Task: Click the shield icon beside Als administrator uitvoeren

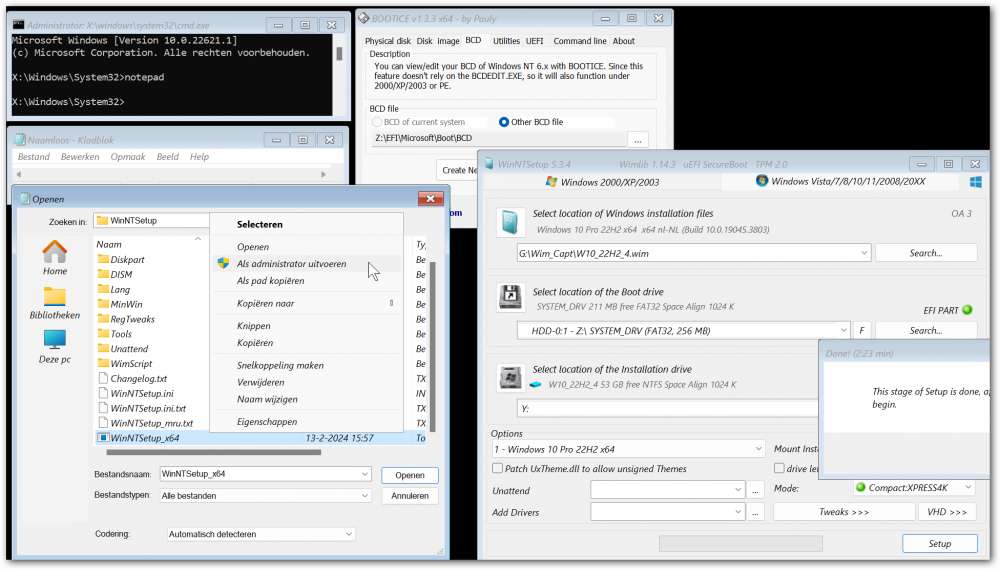Action: click(223, 263)
